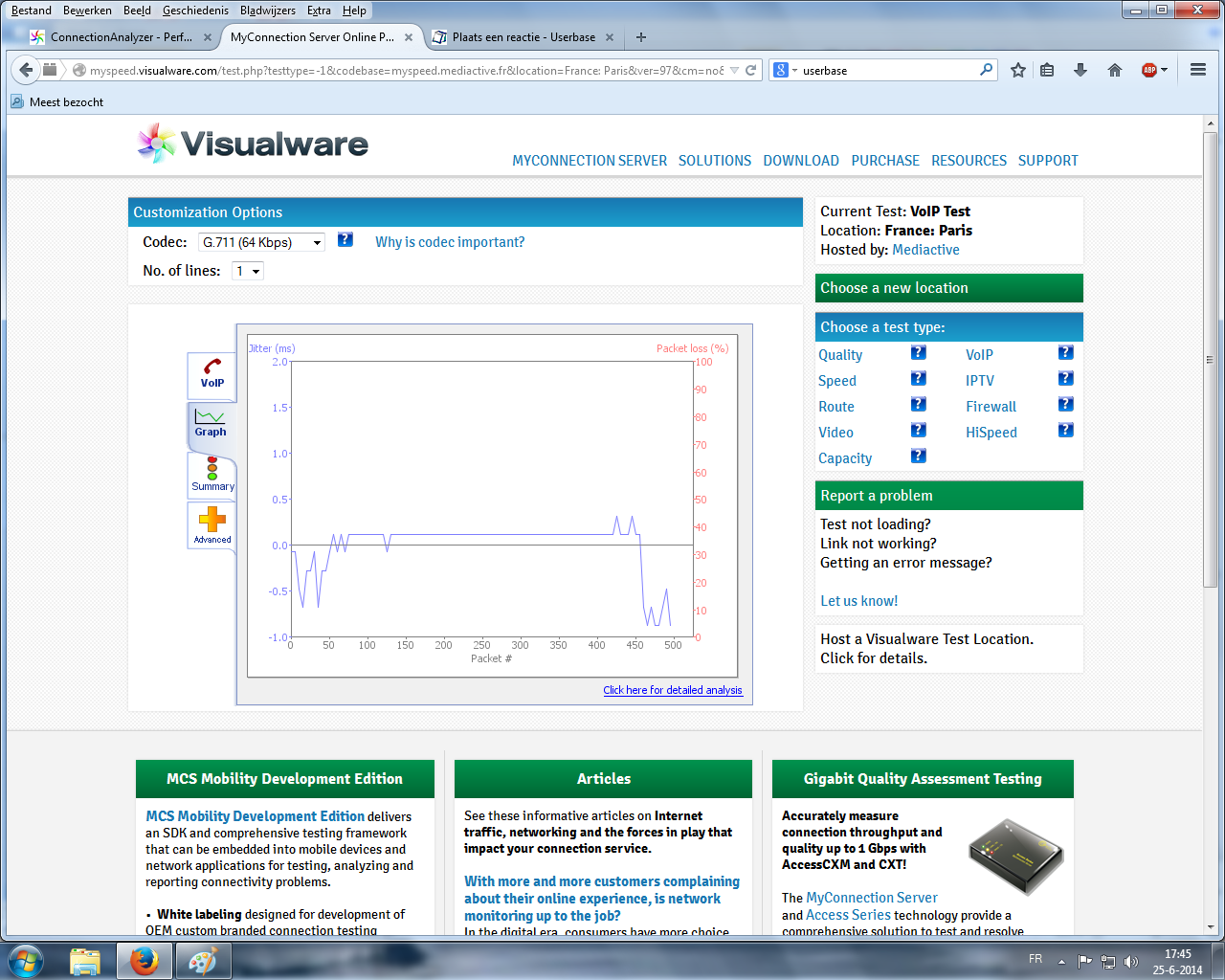This screenshot has height=980, width=1225.
Task: Click the Advanced plus icon
Action: point(212,525)
